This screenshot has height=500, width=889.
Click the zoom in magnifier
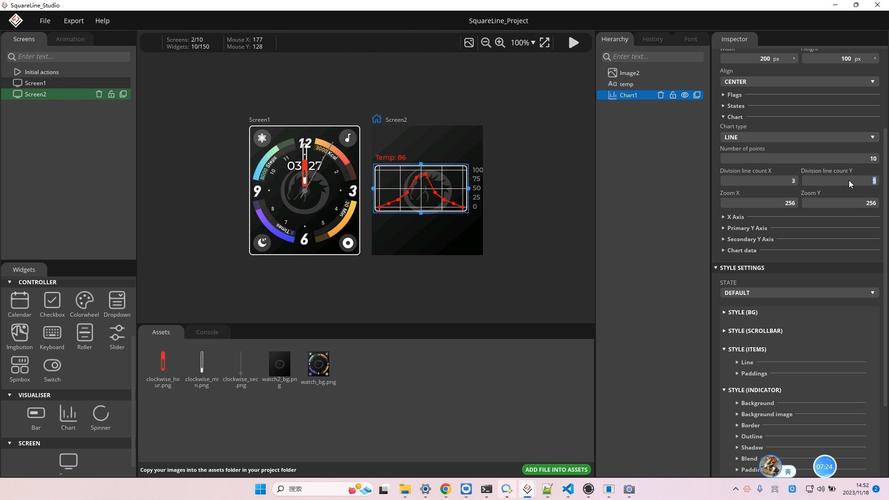click(501, 43)
